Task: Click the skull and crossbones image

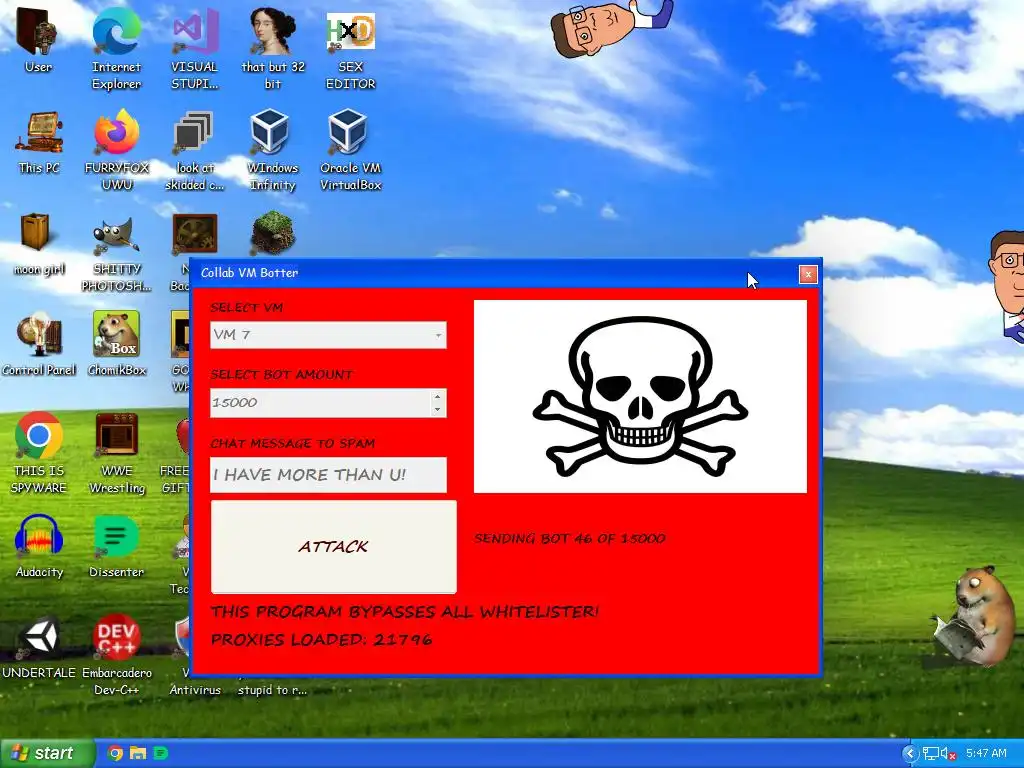Action: [640, 396]
